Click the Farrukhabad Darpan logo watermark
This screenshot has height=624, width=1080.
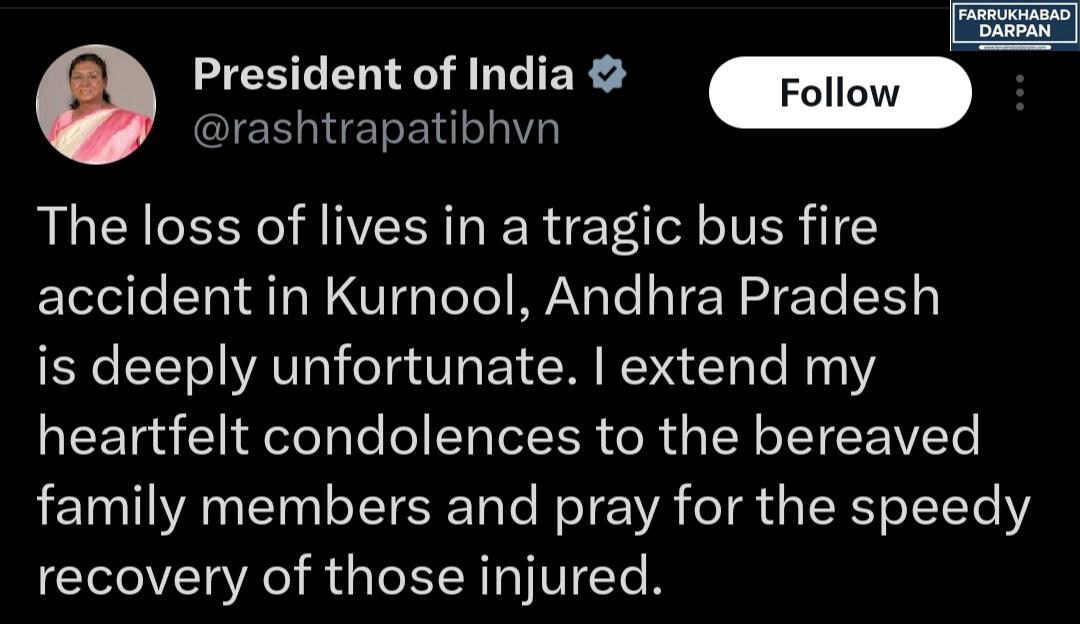click(x=1013, y=26)
